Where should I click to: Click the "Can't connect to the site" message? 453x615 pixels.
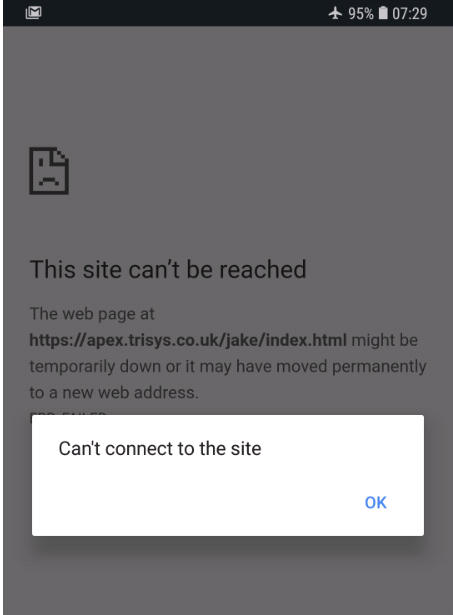160,449
